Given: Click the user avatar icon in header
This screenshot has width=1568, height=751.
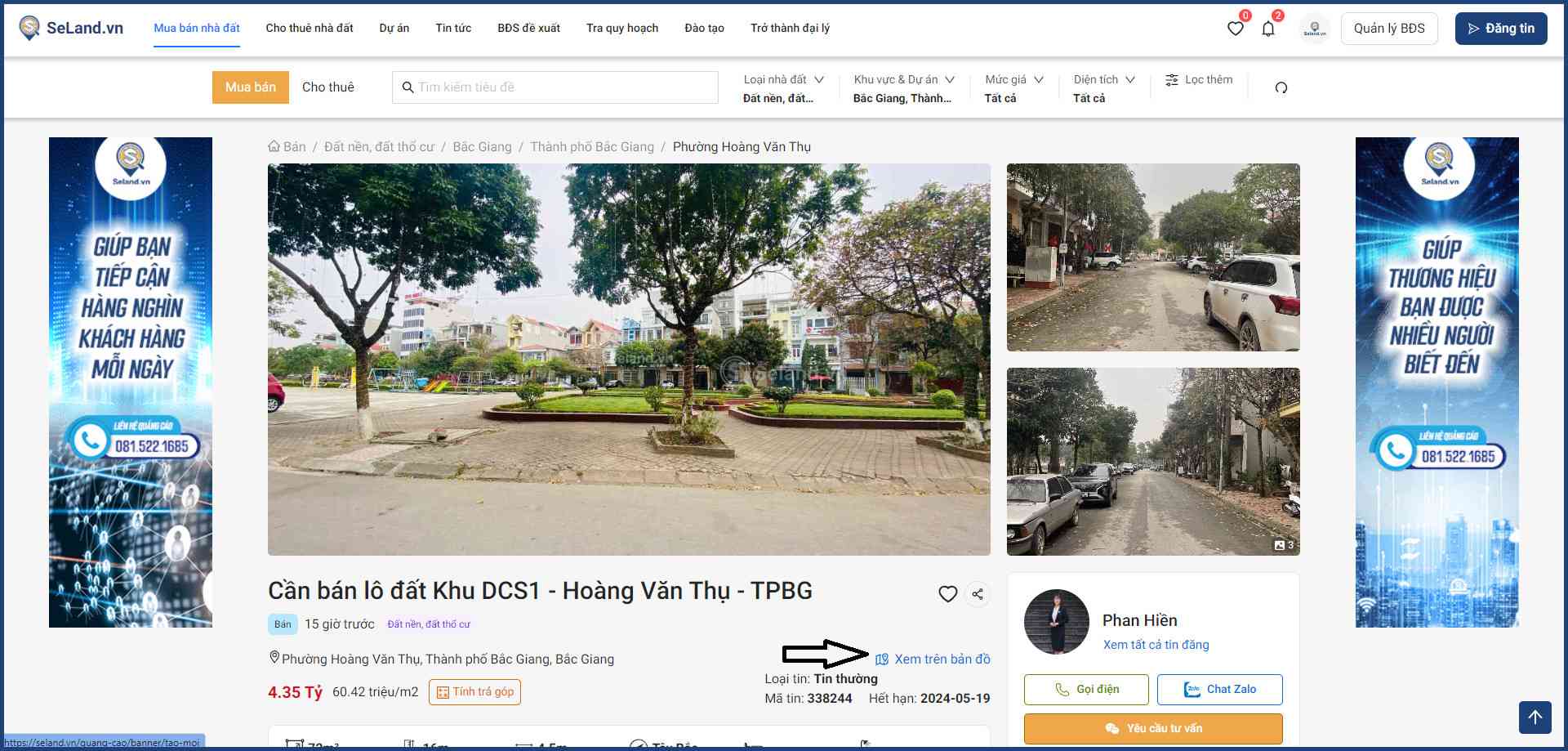Looking at the screenshot, I should pyautogui.click(x=1315, y=29).
